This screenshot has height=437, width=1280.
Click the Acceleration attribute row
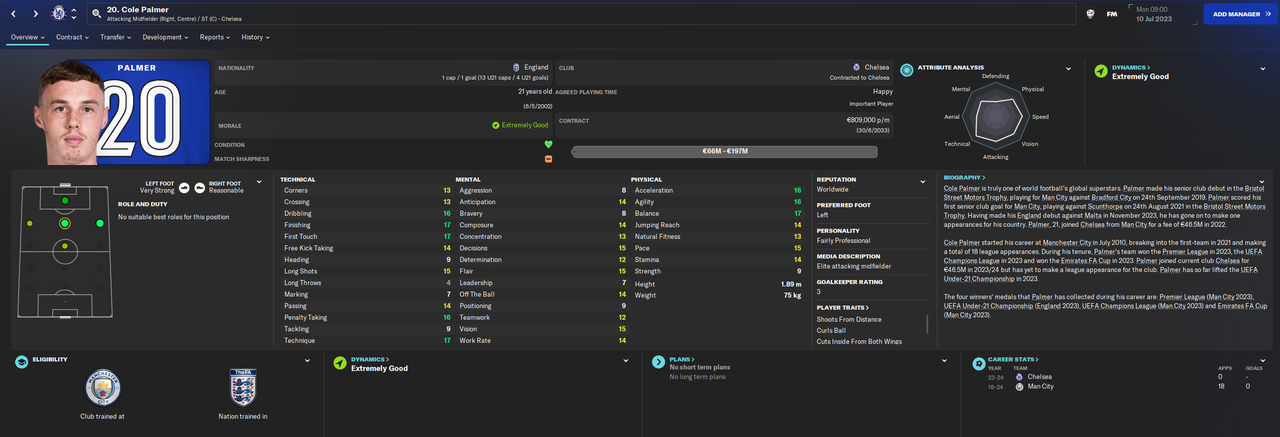718,190
